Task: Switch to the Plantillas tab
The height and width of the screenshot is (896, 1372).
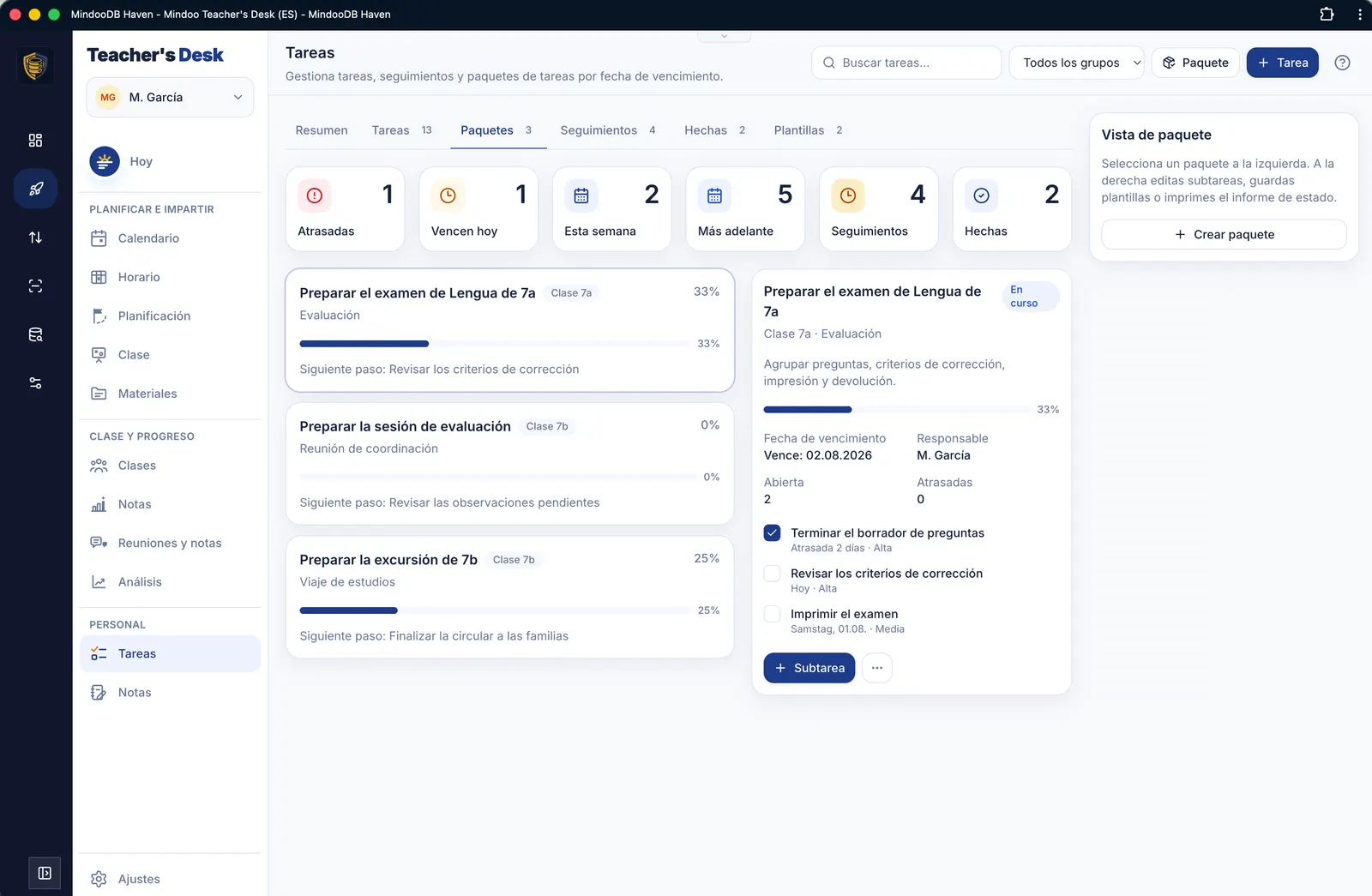Action: pyautogui.click(x=808, y=130)
